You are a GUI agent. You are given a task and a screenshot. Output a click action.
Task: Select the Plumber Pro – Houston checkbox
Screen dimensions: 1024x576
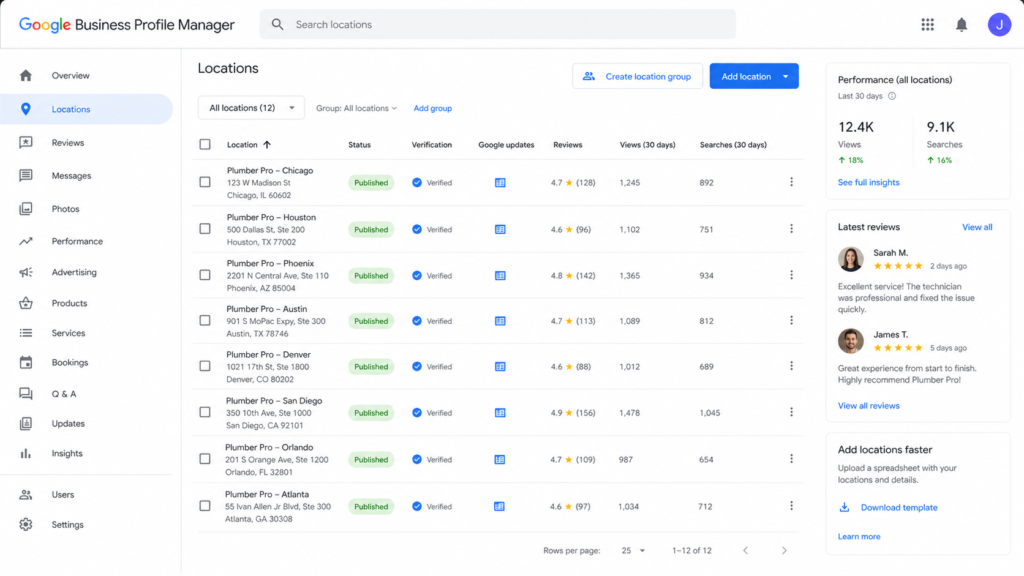pos(205,229)
